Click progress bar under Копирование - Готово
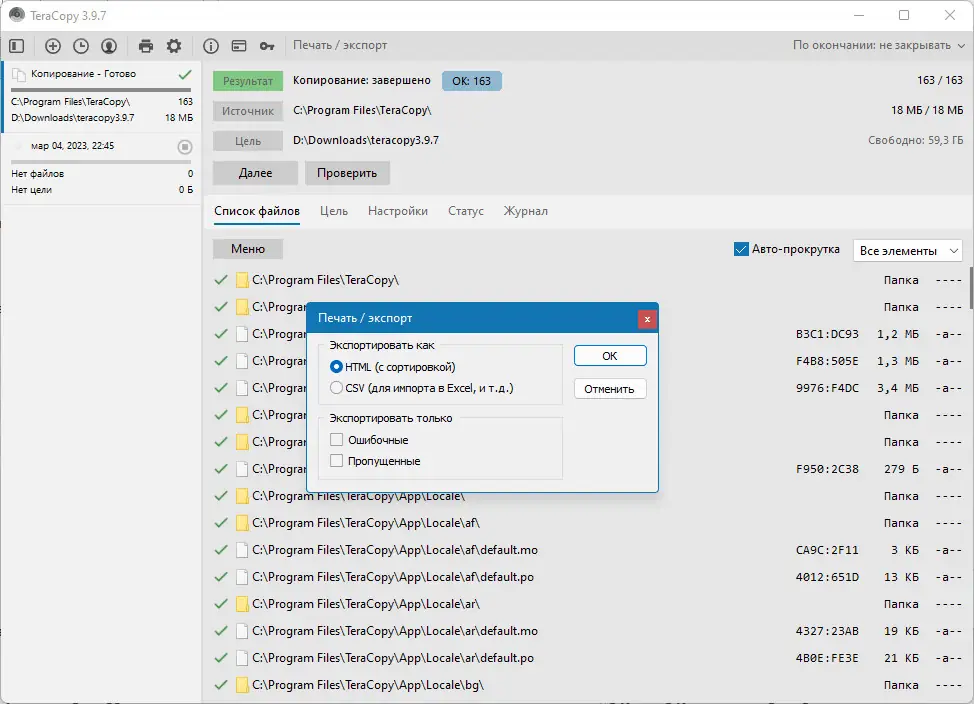The width and height of the screenshot is (974, 704). point(101,89)
